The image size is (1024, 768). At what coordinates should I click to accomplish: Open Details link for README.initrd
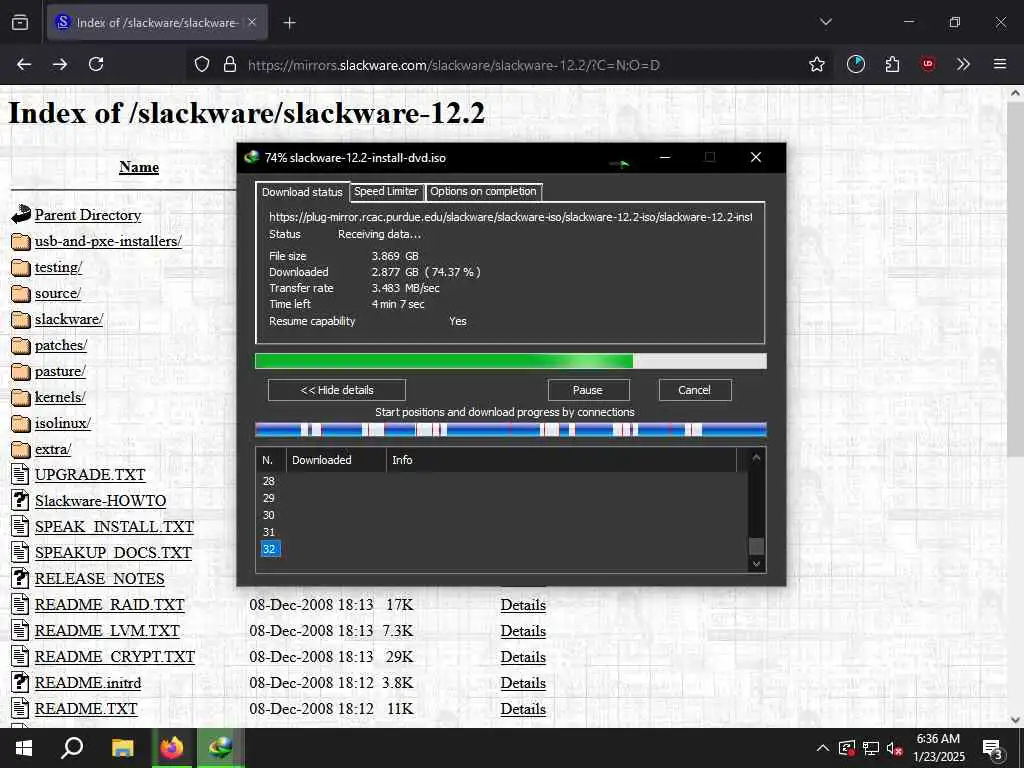coord(523,682)
